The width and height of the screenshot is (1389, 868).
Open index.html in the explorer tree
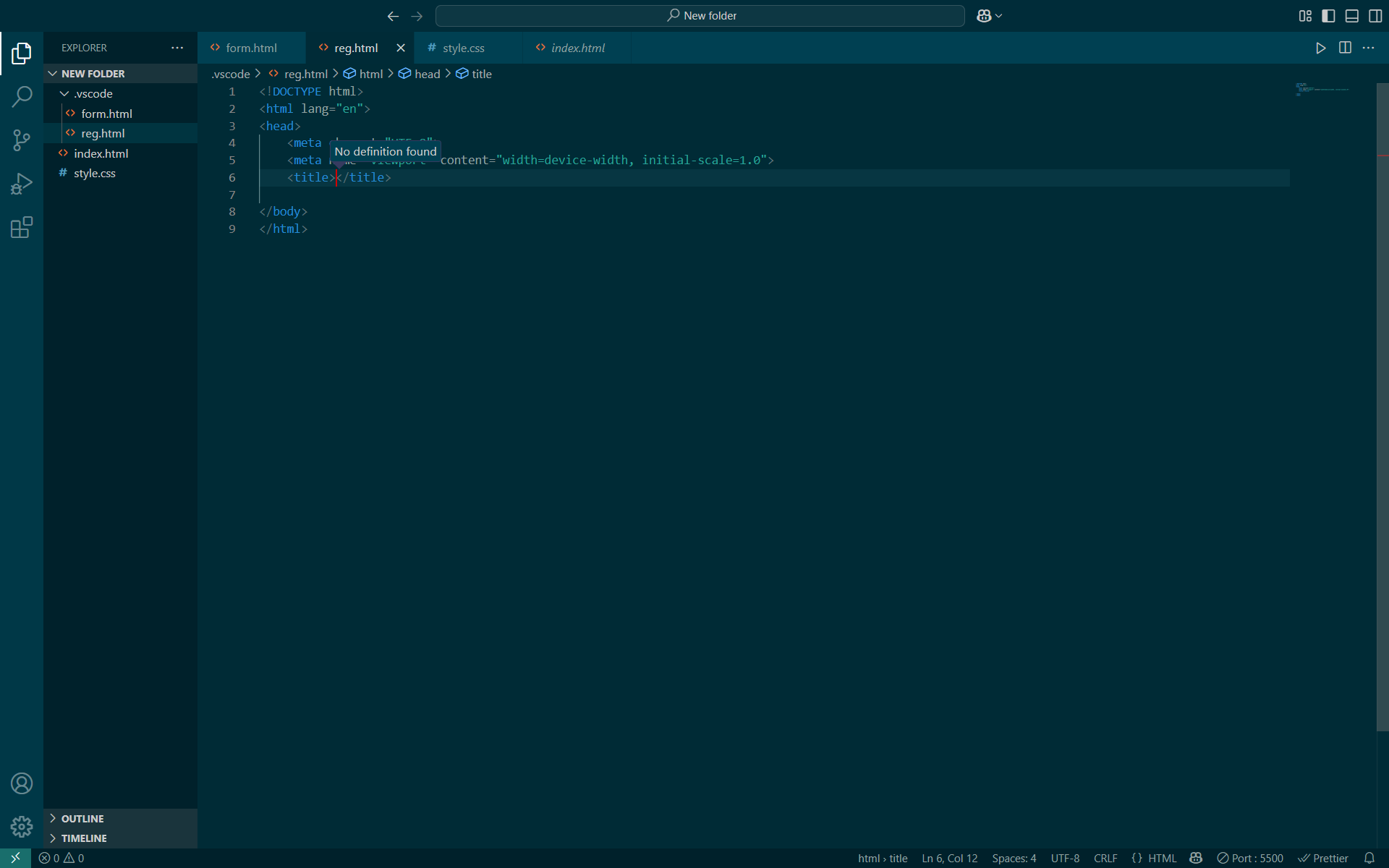click(120, 153)
